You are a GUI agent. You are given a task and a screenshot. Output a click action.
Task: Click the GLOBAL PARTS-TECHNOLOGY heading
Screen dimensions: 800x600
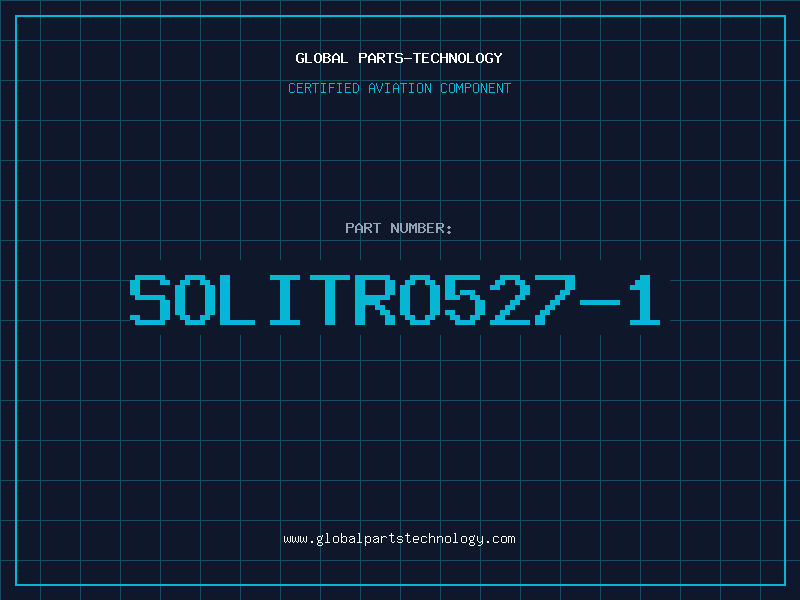[399, 58]
